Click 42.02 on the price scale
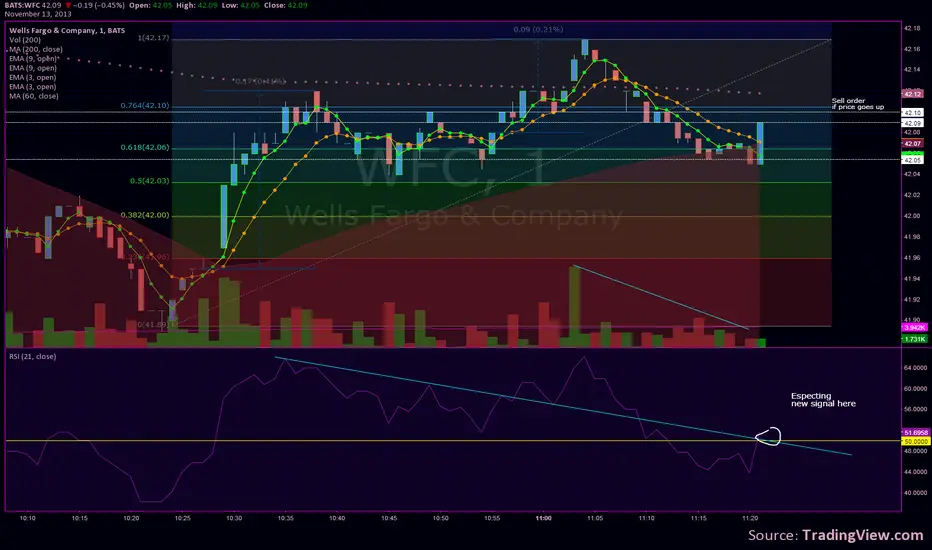This screenshot has height=550, width=932. [x=912, y=195]
